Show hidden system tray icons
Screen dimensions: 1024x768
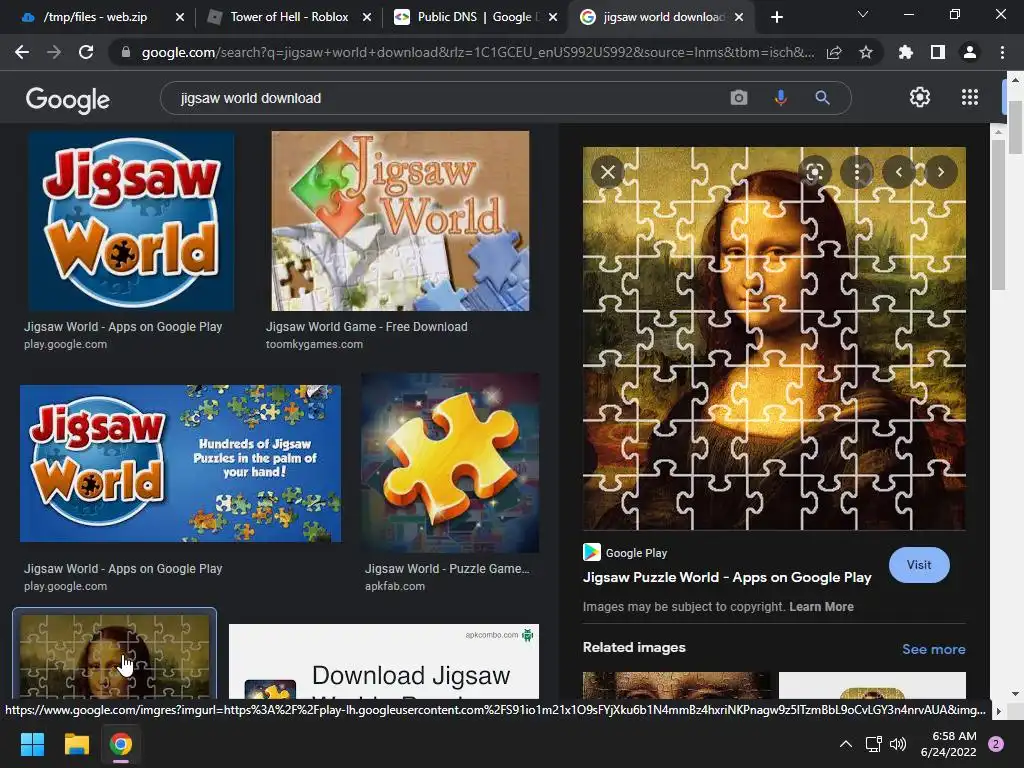846,744
